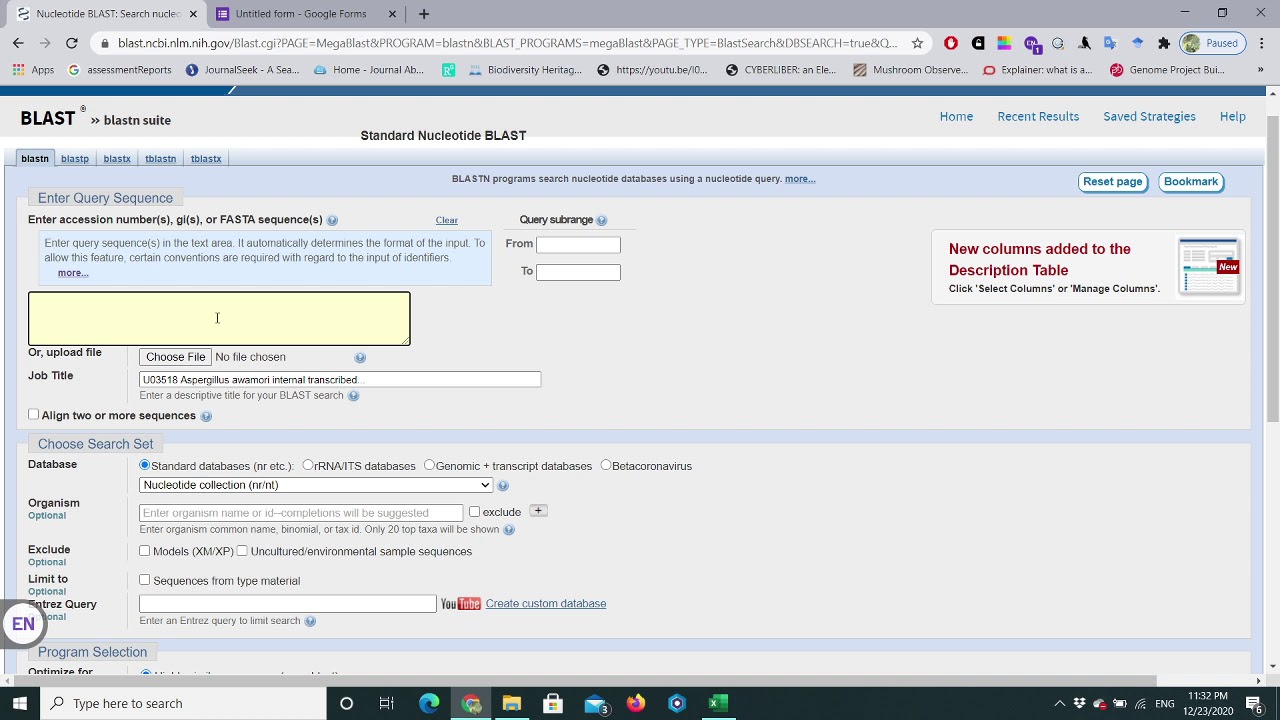Select Standard databases radio option
The height and width of the screenshot is (720, 1280).
[x=145, y=465]
